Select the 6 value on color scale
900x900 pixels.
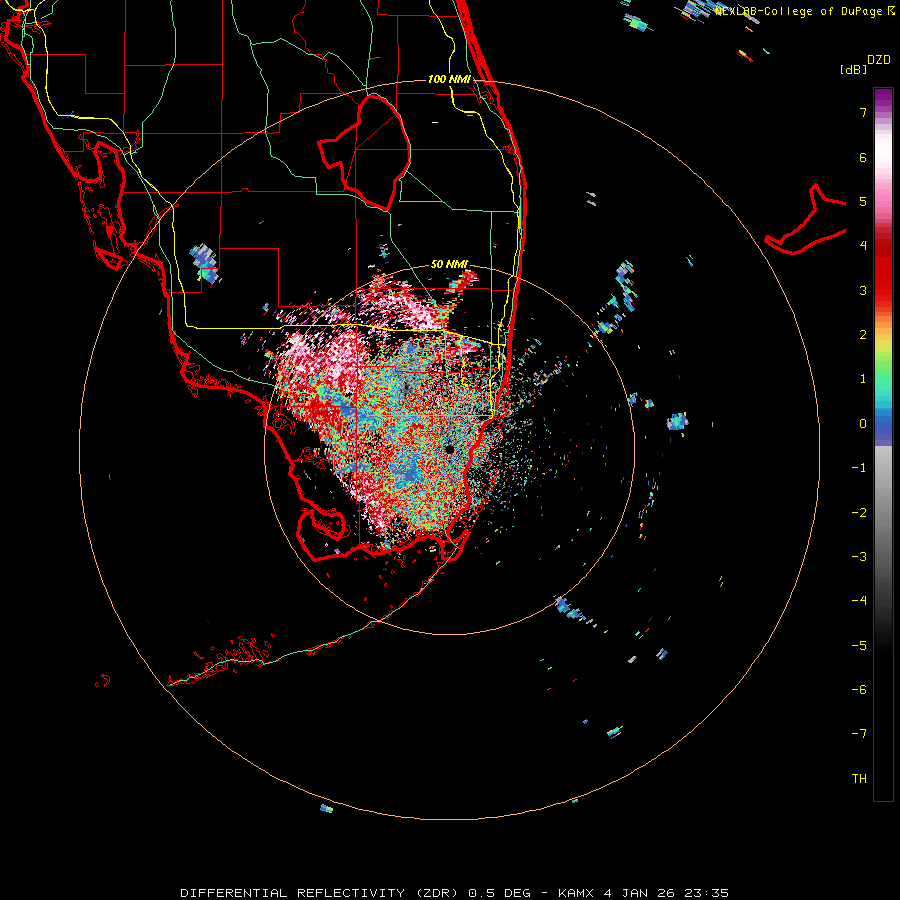coord(863,157)
